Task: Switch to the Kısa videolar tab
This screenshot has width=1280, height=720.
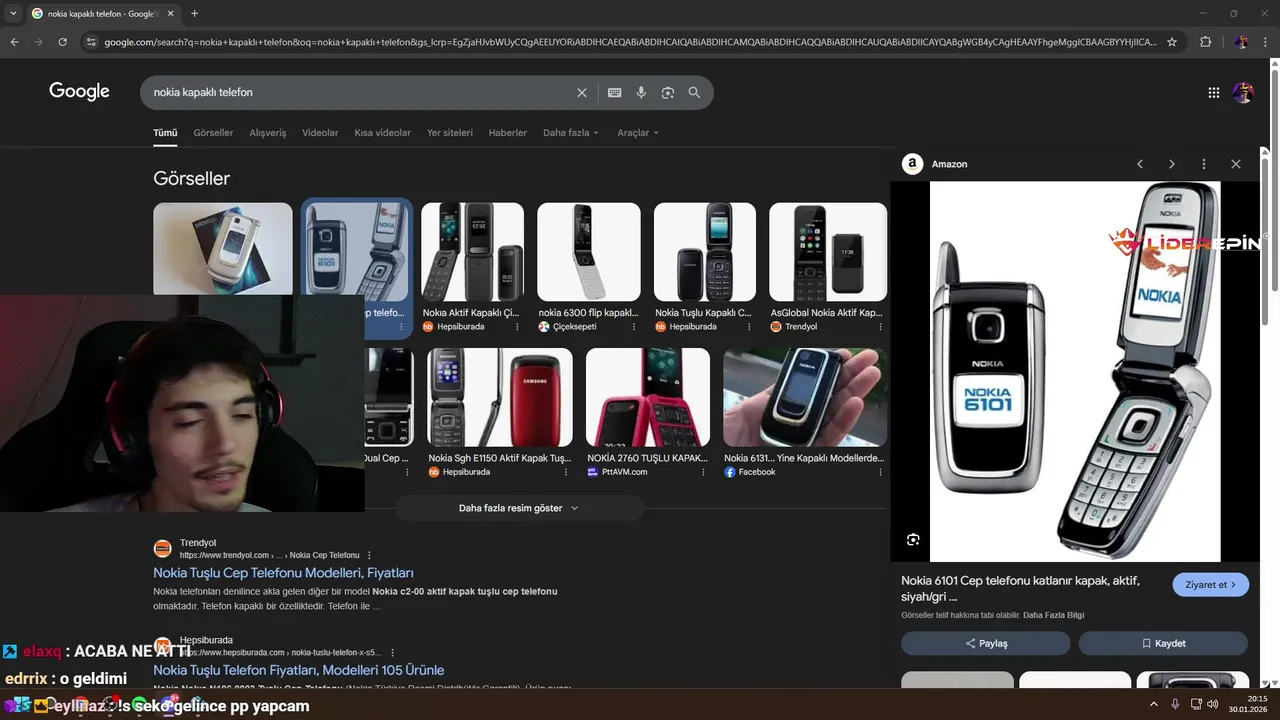Action: click(382, 133)
